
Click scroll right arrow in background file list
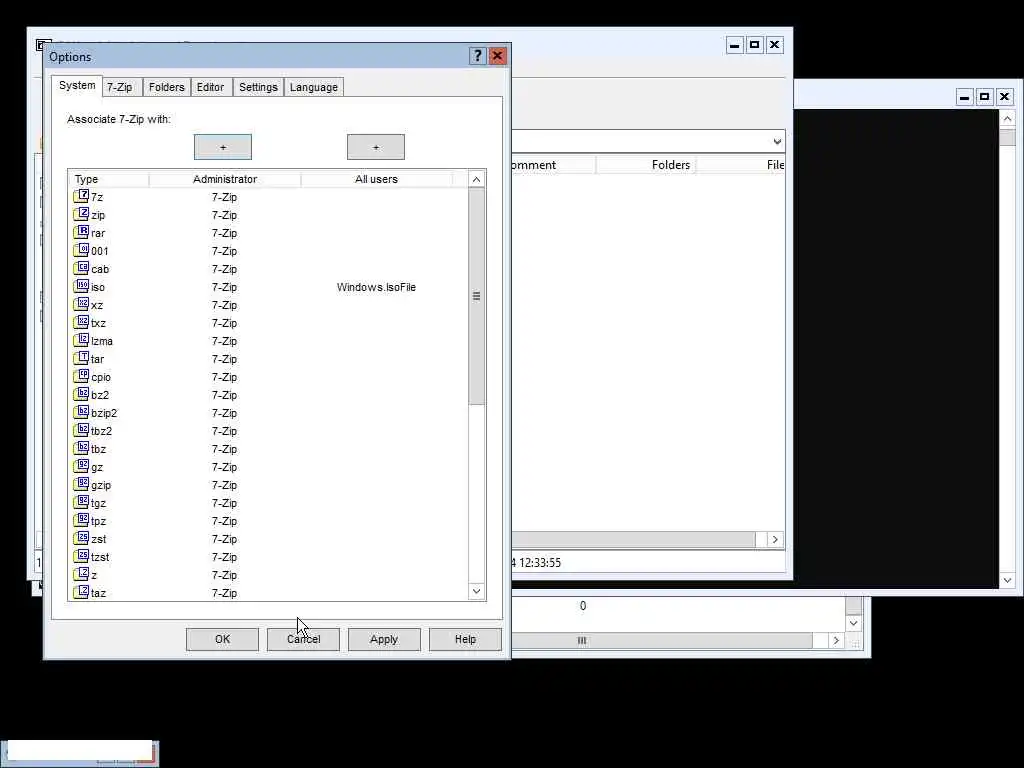coord(775,539)
